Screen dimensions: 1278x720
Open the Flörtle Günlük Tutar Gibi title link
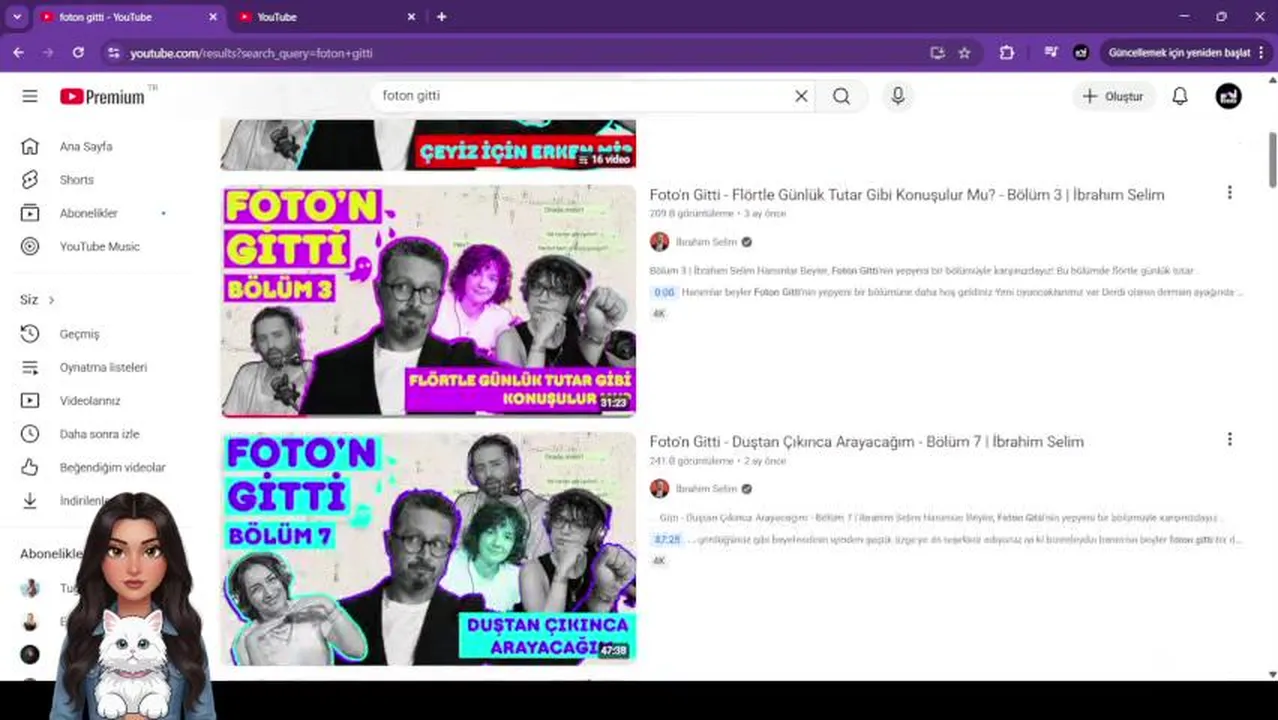coord(907,195)
